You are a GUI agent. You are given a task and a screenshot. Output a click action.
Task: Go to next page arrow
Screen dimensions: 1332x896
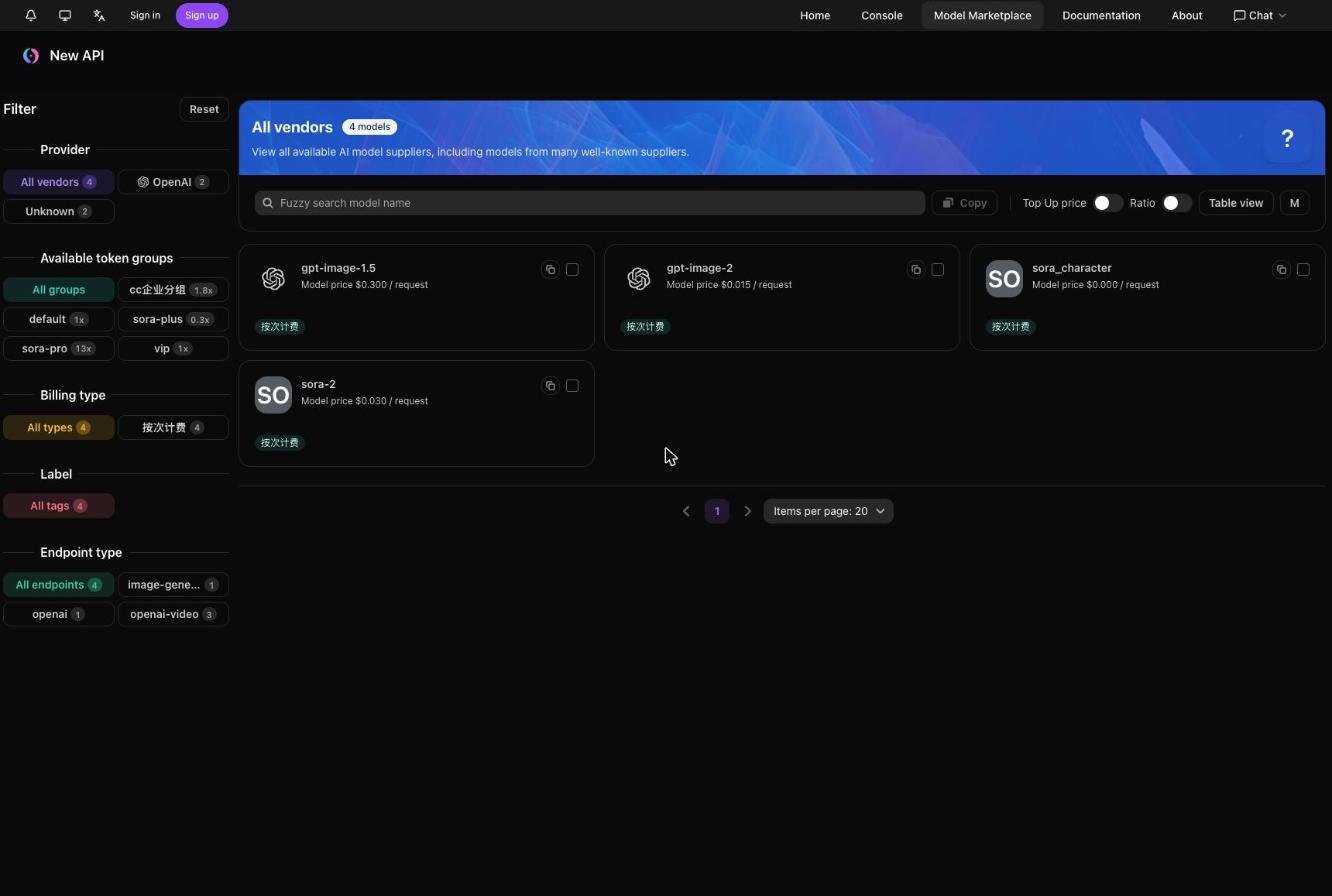(x=747, y=511)
